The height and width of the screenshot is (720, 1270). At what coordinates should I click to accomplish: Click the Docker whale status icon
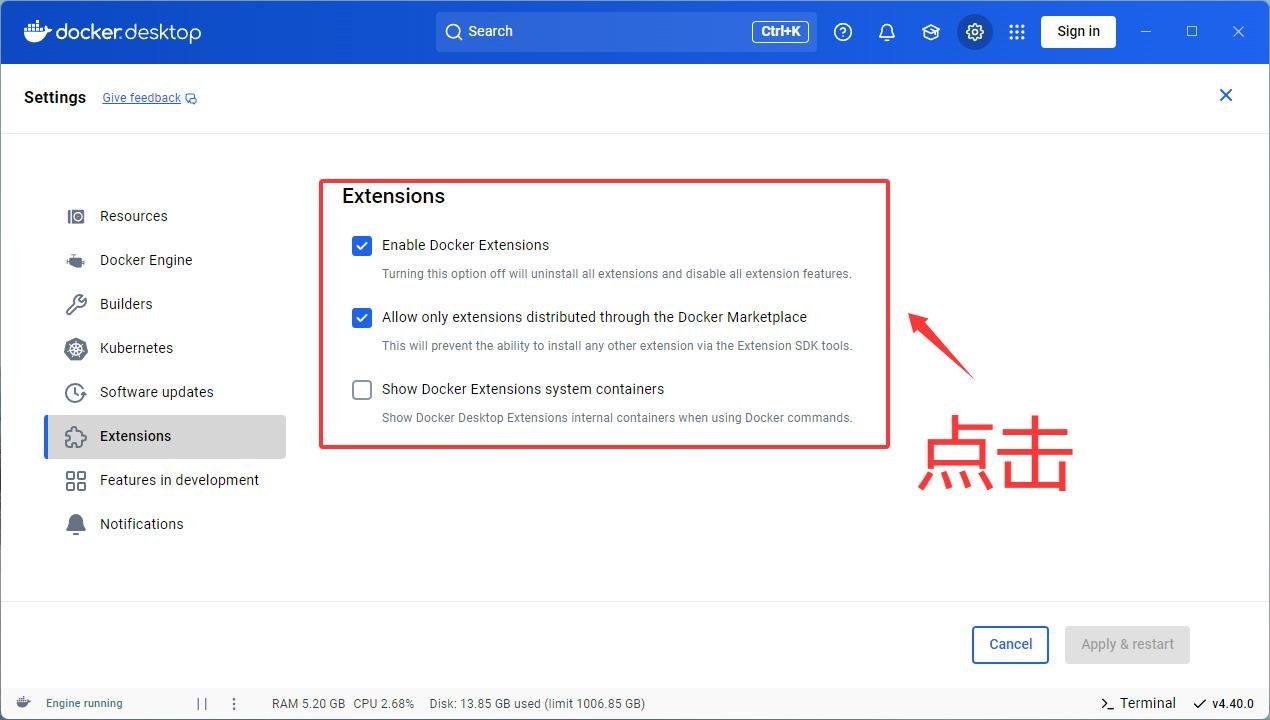point(24,703)
